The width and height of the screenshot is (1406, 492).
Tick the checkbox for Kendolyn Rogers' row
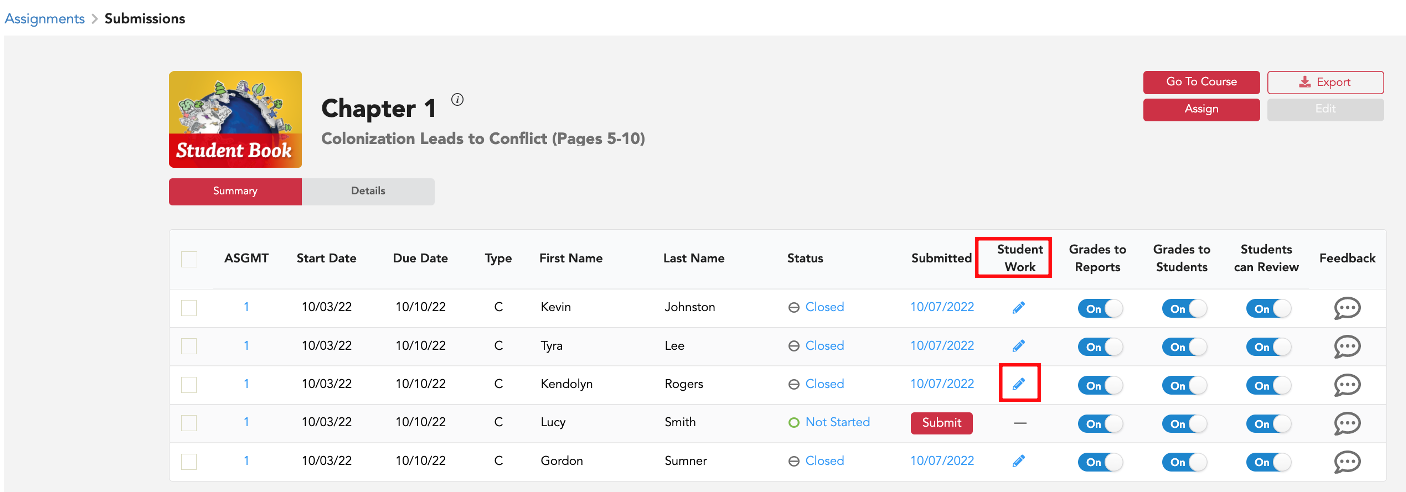point(189,385)
